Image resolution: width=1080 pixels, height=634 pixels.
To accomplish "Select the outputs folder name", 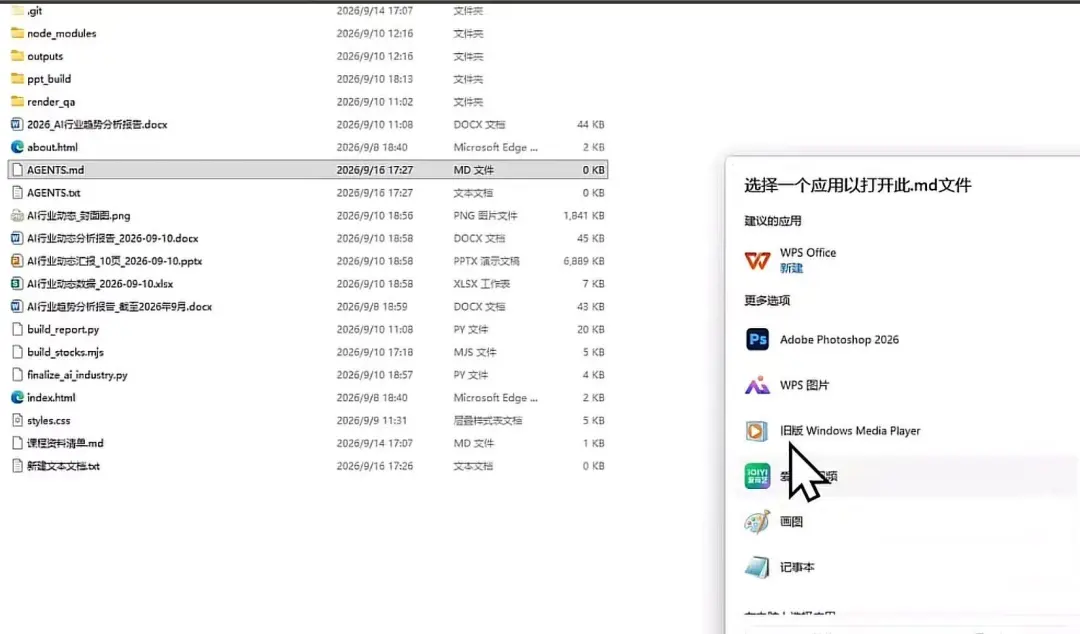I will pyautogui.click(x=45, y=56).
